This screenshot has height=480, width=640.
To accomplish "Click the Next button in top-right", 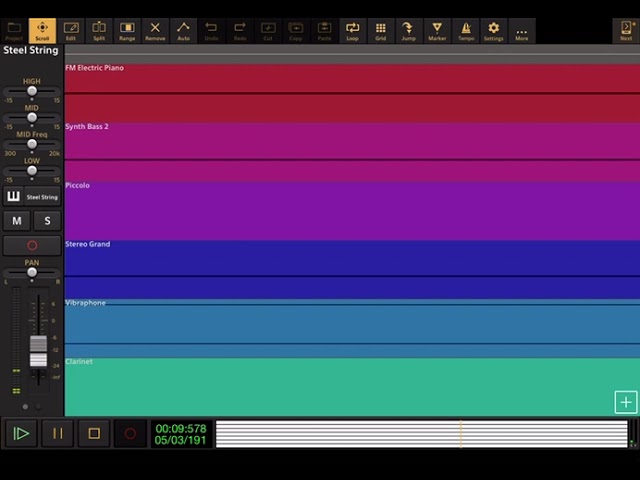I will tap(626, 31).
